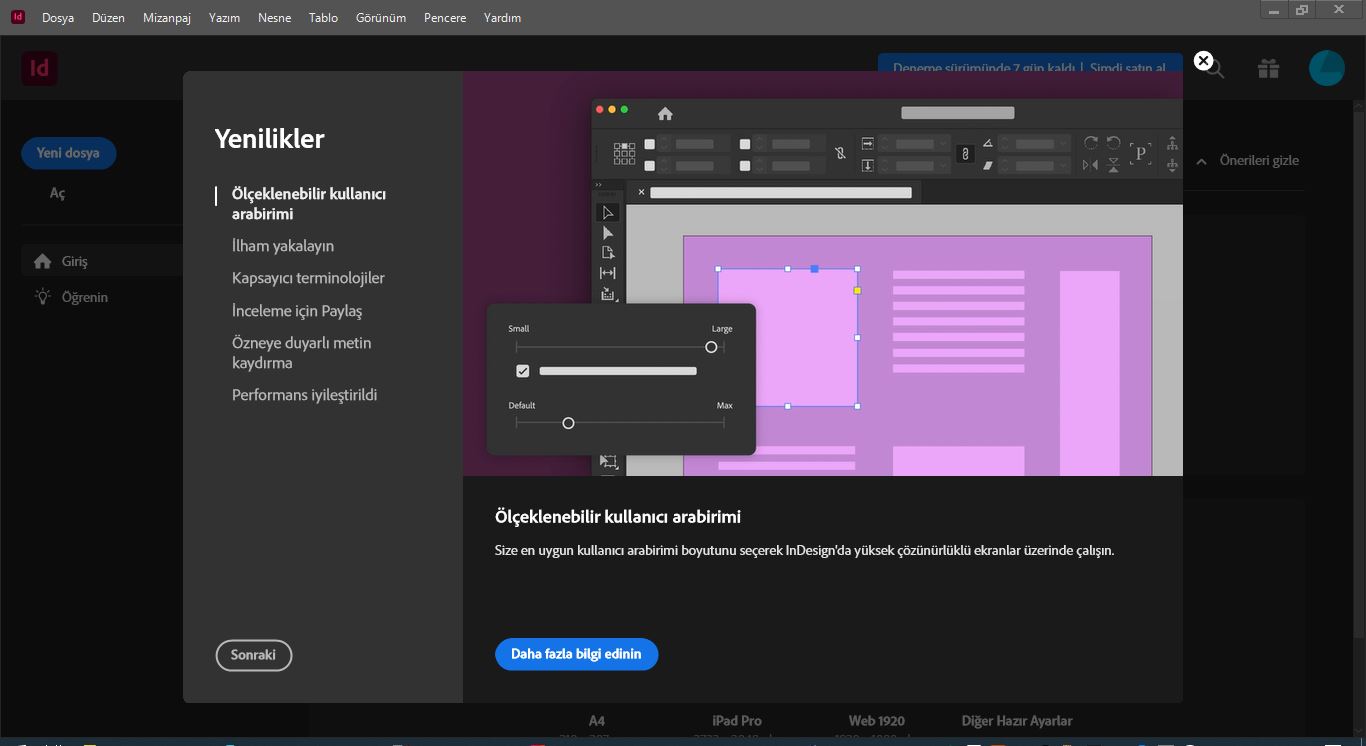Image resolution: width=1366 pixels, height=746 pixels.
Task: Click the checked checkbox in preview illustration
Action: tap(522, 371)
